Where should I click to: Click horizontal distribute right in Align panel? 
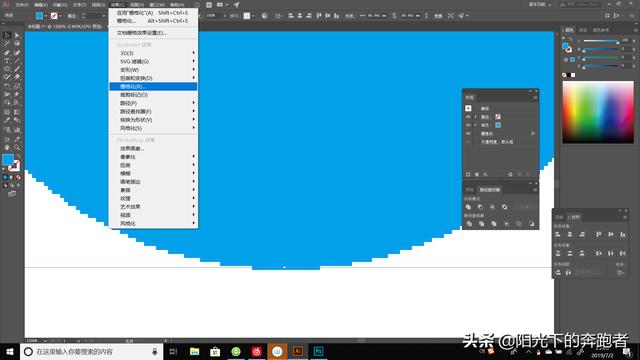point(622,253)
